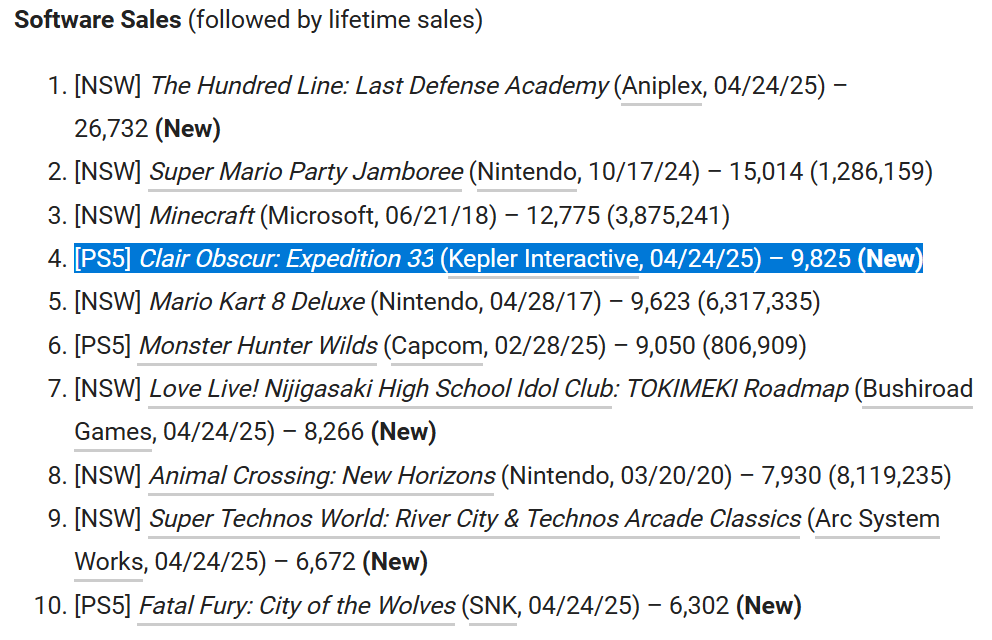
Task: Click the Bushiroad publisher link
Action: click(917, 388)
